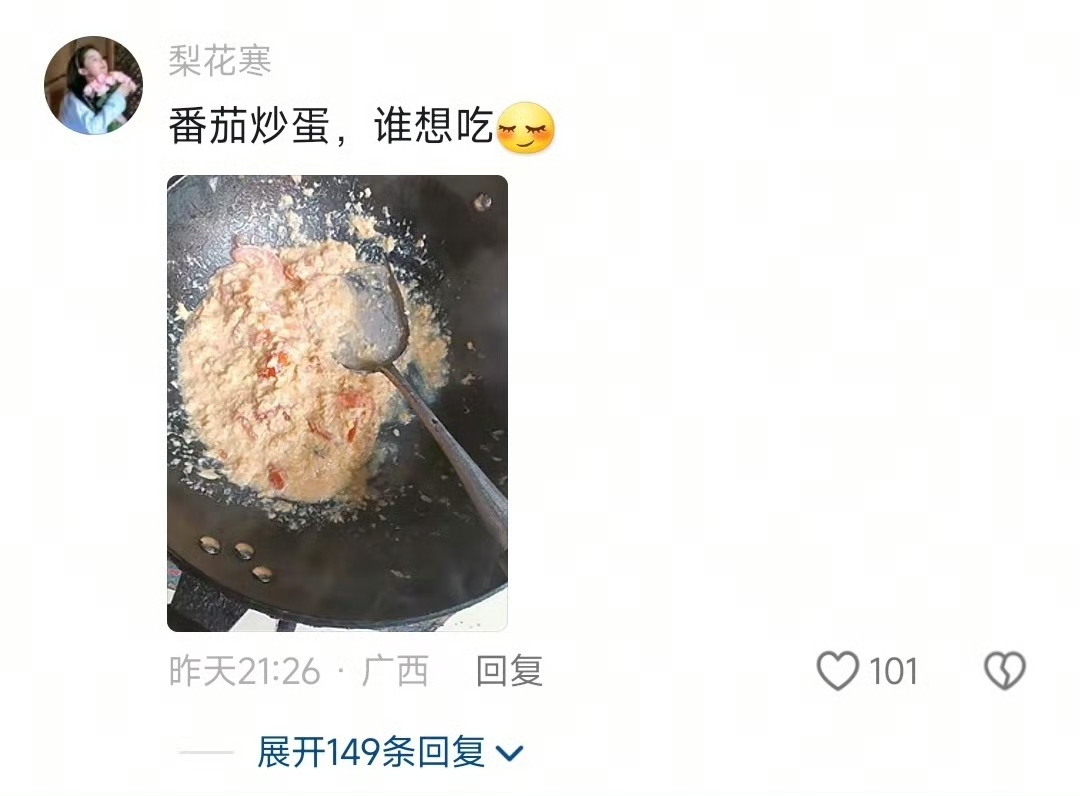The width and height of the screenshot is (1080, 796).
Task: Like the comment with the heart icon
Action: click(x=838, y=670)
